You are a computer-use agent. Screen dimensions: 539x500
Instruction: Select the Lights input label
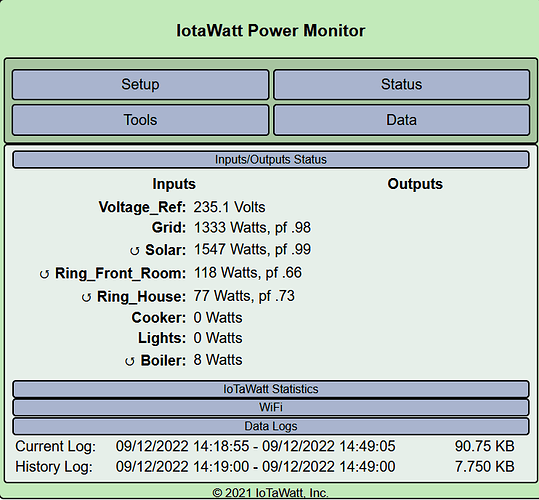click(162, 338)
